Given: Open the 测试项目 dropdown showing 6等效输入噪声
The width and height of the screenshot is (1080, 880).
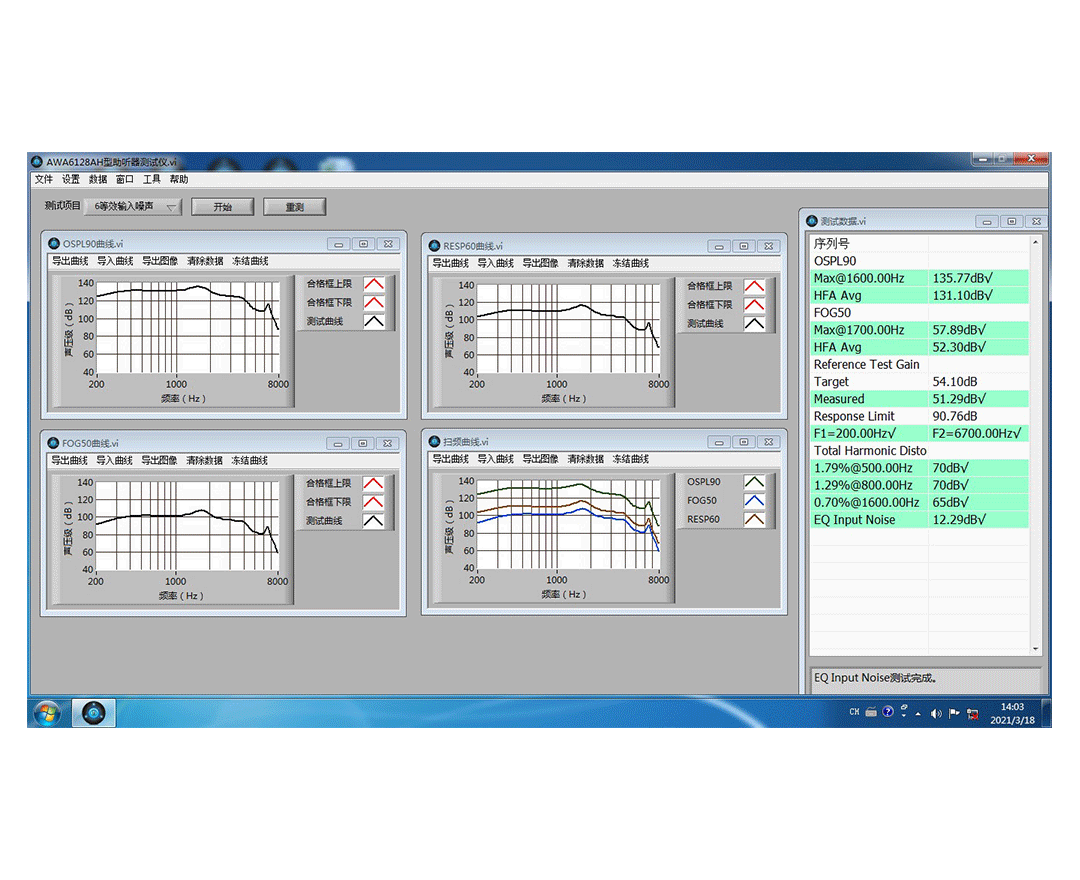Looking at the screenshot, I should click(x=132, y=207).
